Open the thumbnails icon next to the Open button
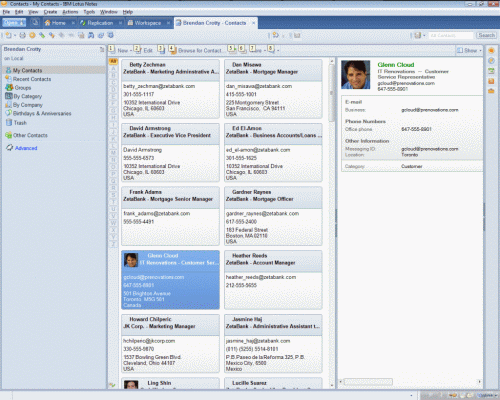500x400 pixels. [x=35, y=23]
